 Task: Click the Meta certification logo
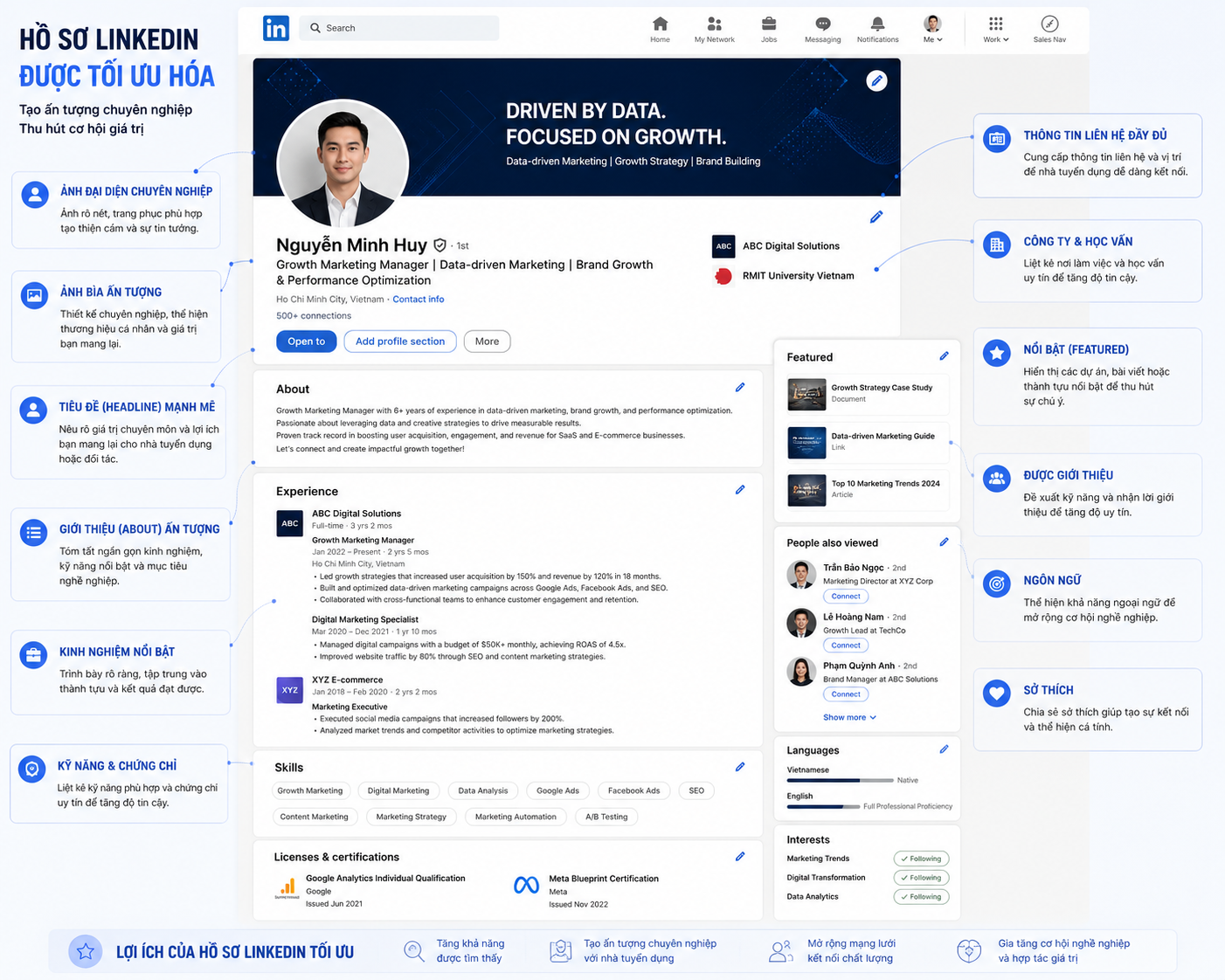(x=526, y=886)
